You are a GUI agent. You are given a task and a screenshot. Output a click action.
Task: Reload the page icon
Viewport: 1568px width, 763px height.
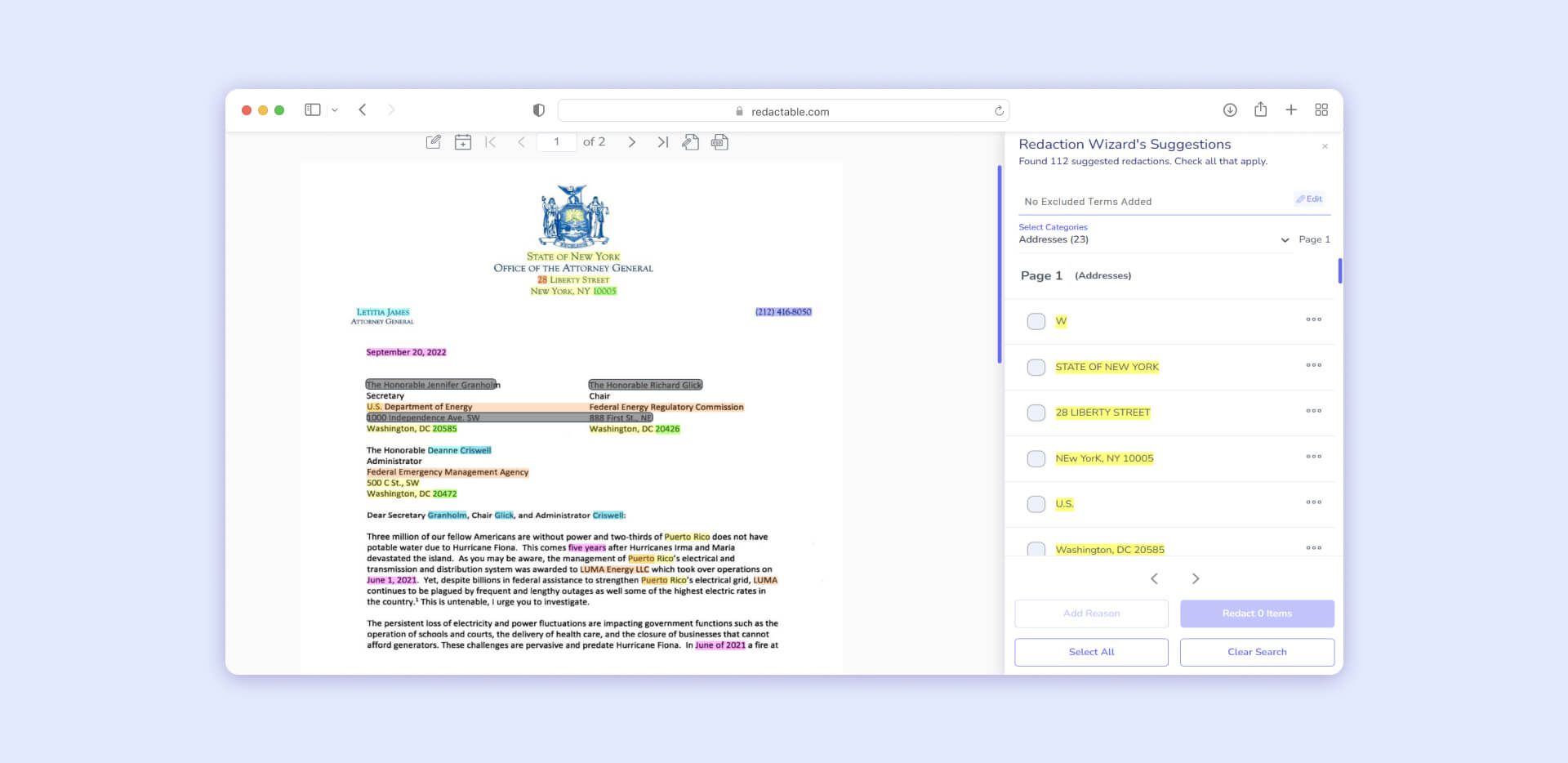point(999,111)
